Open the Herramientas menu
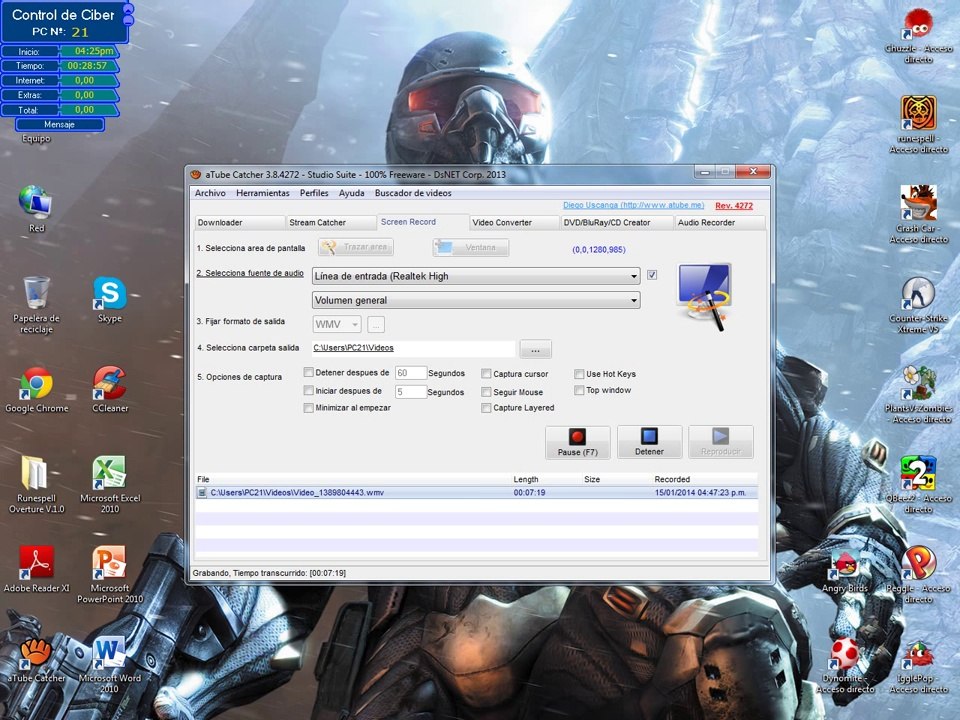This screenshot has width=960, height=720. (x=263, y=193)
